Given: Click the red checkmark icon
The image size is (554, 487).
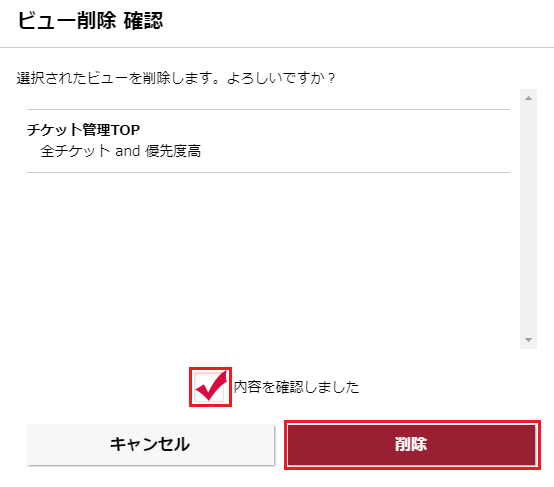Looking at the screenshot, I should 211,386.
